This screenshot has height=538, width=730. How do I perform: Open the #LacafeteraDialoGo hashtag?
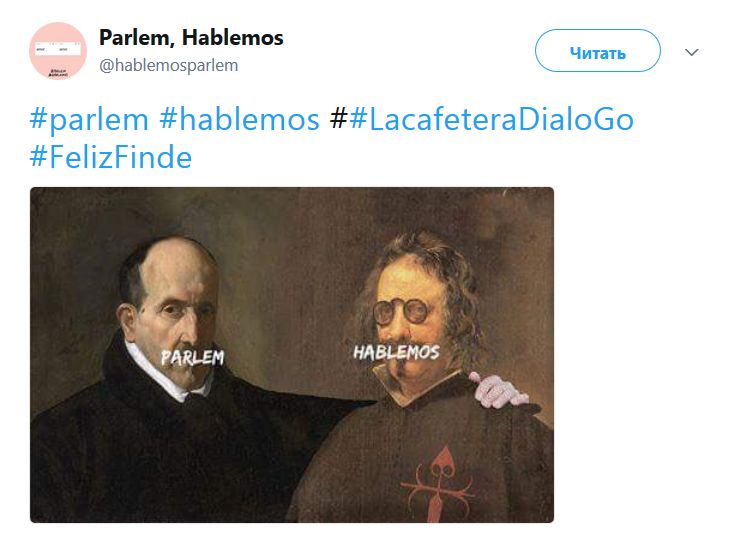491,119
